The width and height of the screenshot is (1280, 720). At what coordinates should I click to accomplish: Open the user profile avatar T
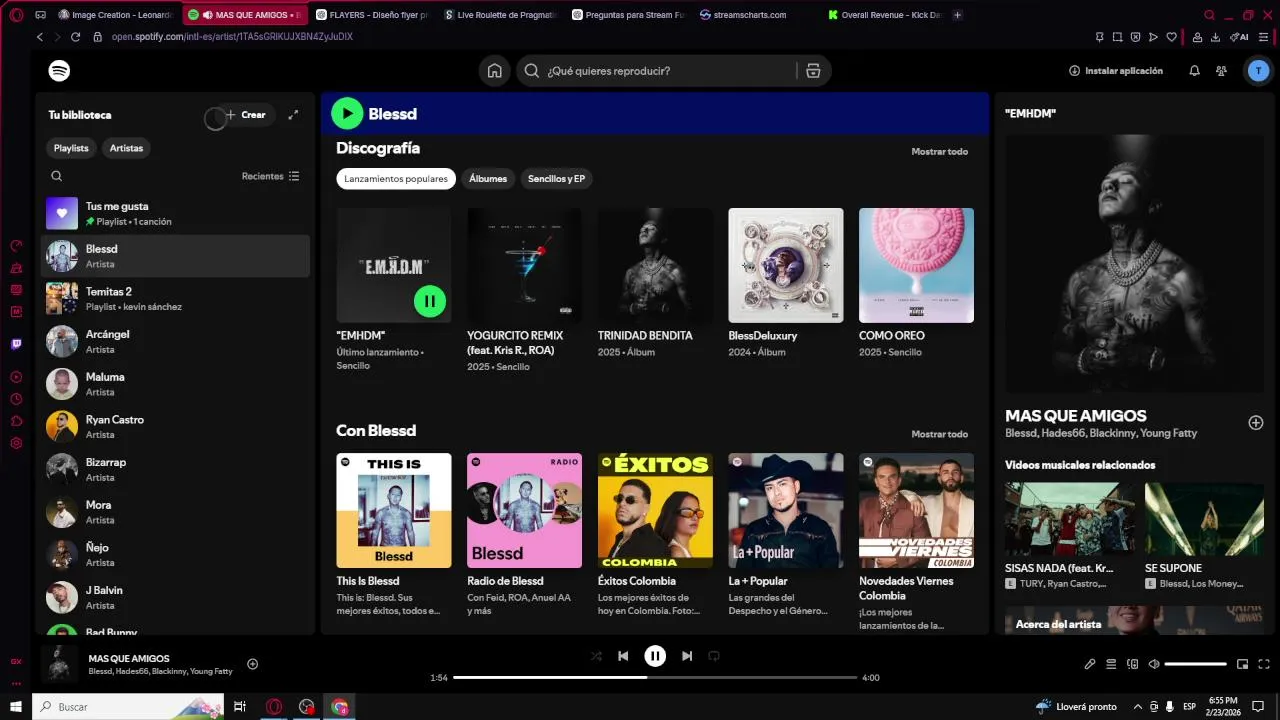(1258, 71)
